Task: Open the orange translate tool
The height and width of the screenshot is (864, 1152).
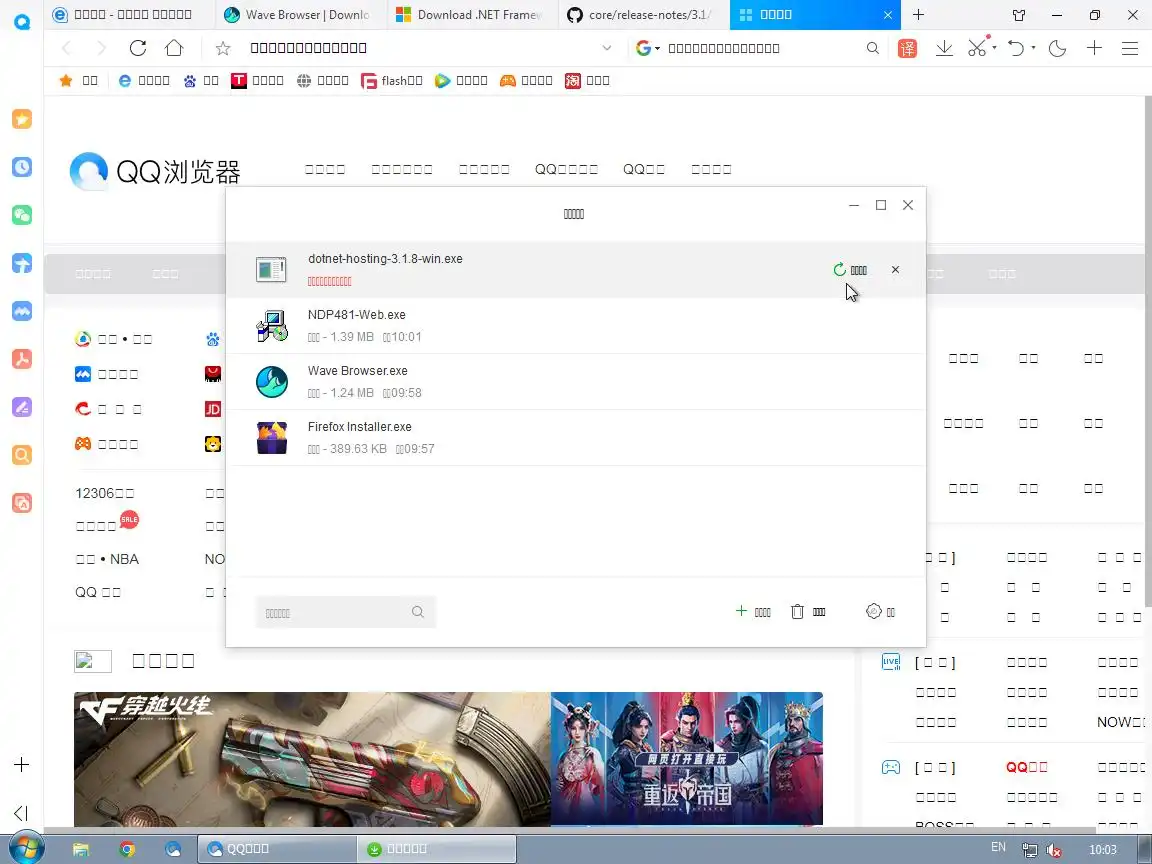Action: tap(907, 48)
